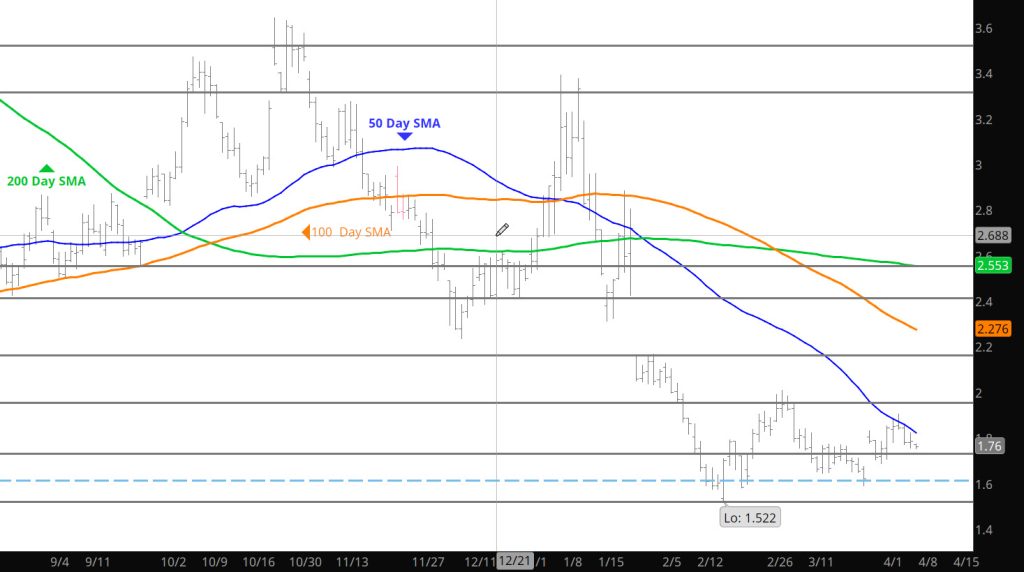Viewport: 1024px width, 572px height.
Task: Click the 1.4 value on price axis
Action: coord(984,530)
